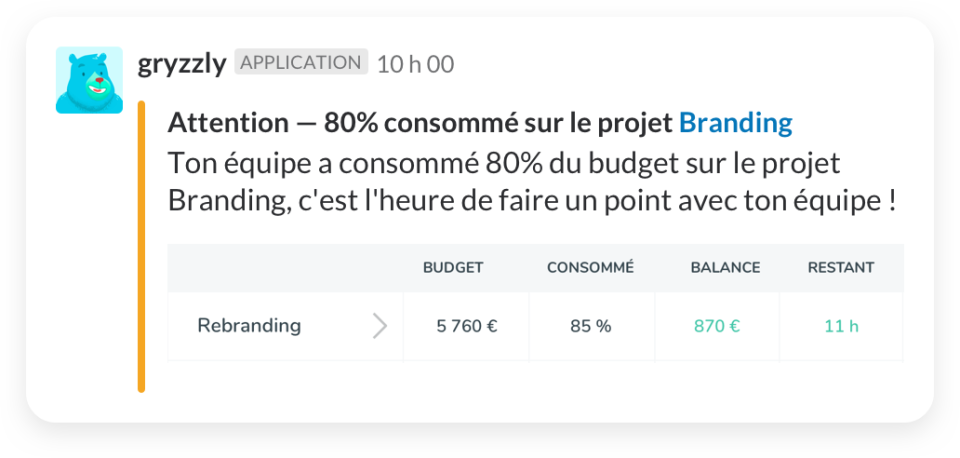
Task: Click the message text mentioning ton équipe
Action: [530, 201]
